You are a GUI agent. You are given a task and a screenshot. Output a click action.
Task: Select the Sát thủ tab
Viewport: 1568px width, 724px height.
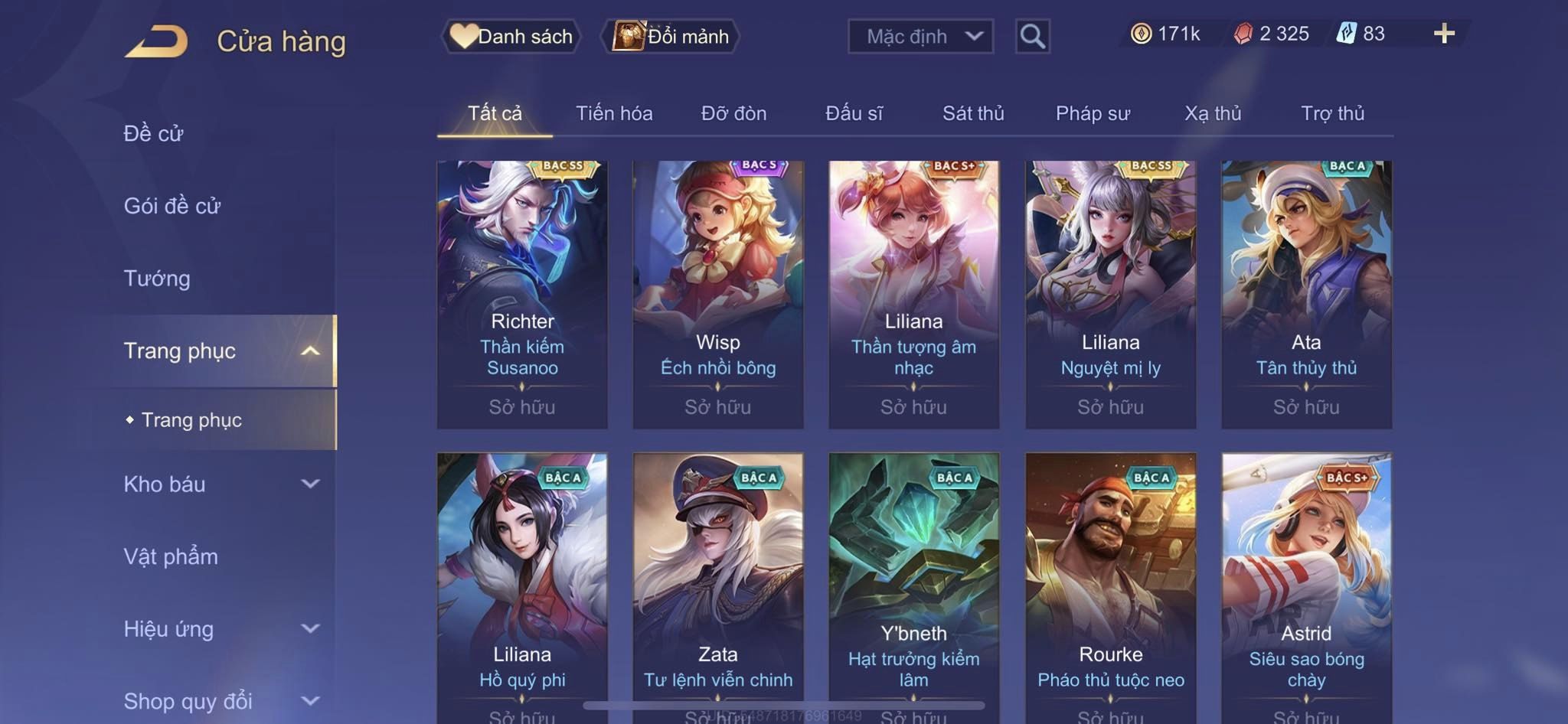973,113
